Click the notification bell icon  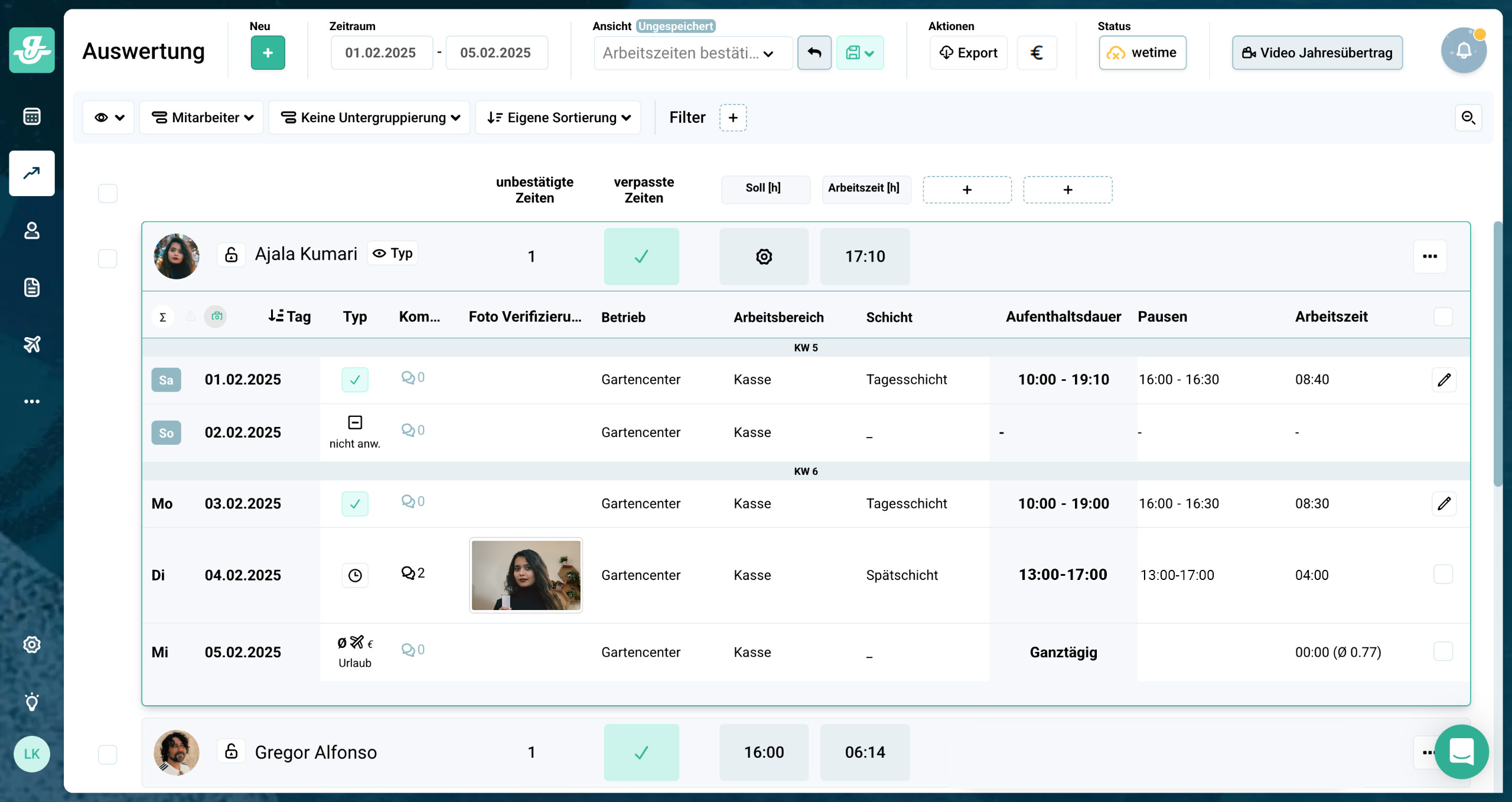[x=1463, y=51]
